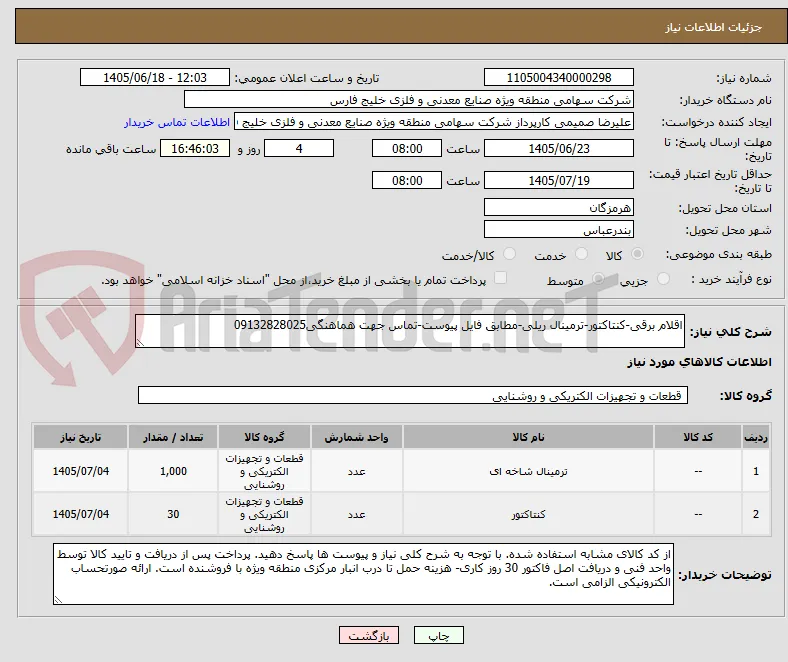The height and width of the screenshot is (662, 788).
Task: Click the remaining time field 16:46:03
Action: (195, 148)
